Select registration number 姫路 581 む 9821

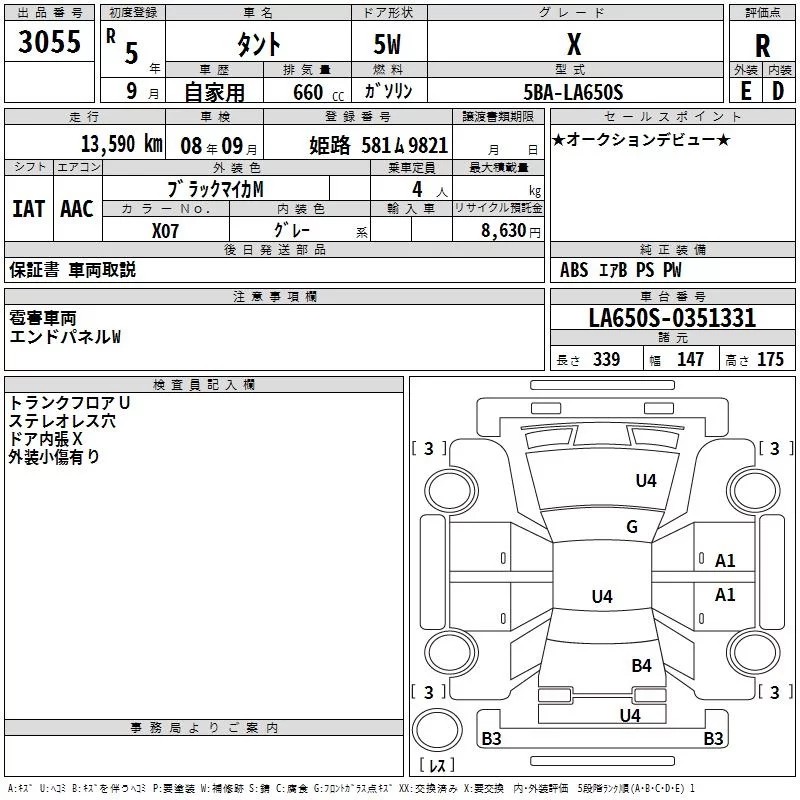point(379,145)
